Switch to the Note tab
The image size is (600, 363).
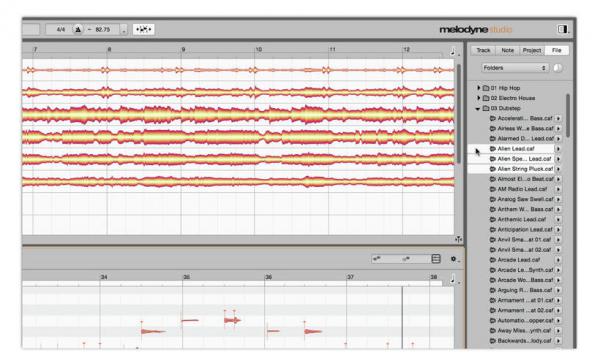click(507, 50)
